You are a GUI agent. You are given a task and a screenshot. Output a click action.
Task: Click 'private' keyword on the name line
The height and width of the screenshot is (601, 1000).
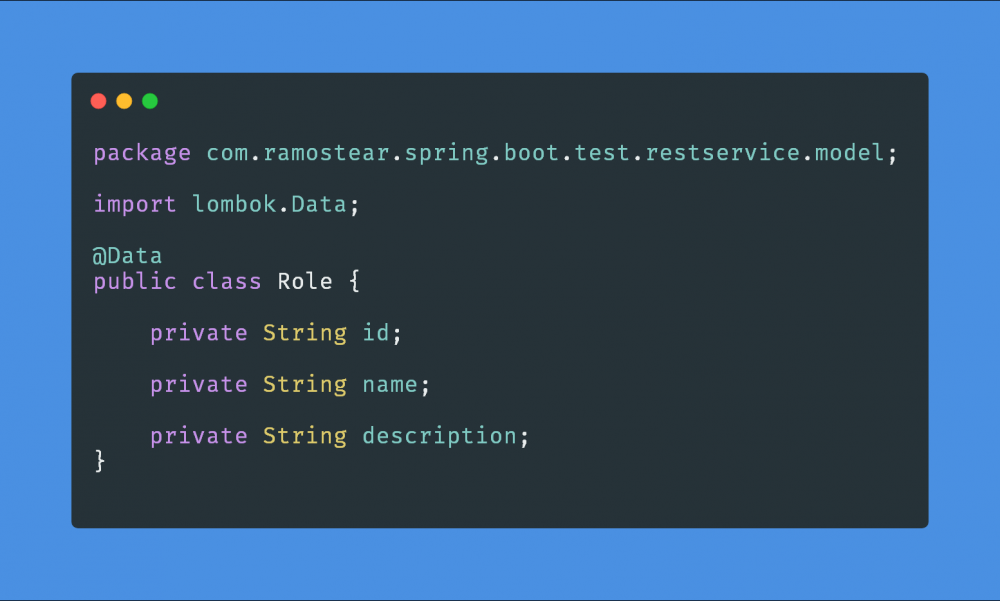199,384
